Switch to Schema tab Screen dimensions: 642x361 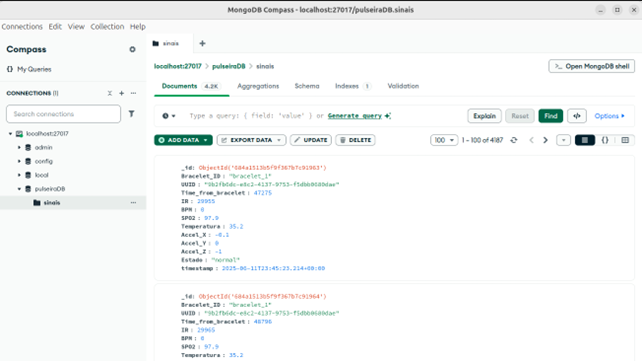point(307,86)
